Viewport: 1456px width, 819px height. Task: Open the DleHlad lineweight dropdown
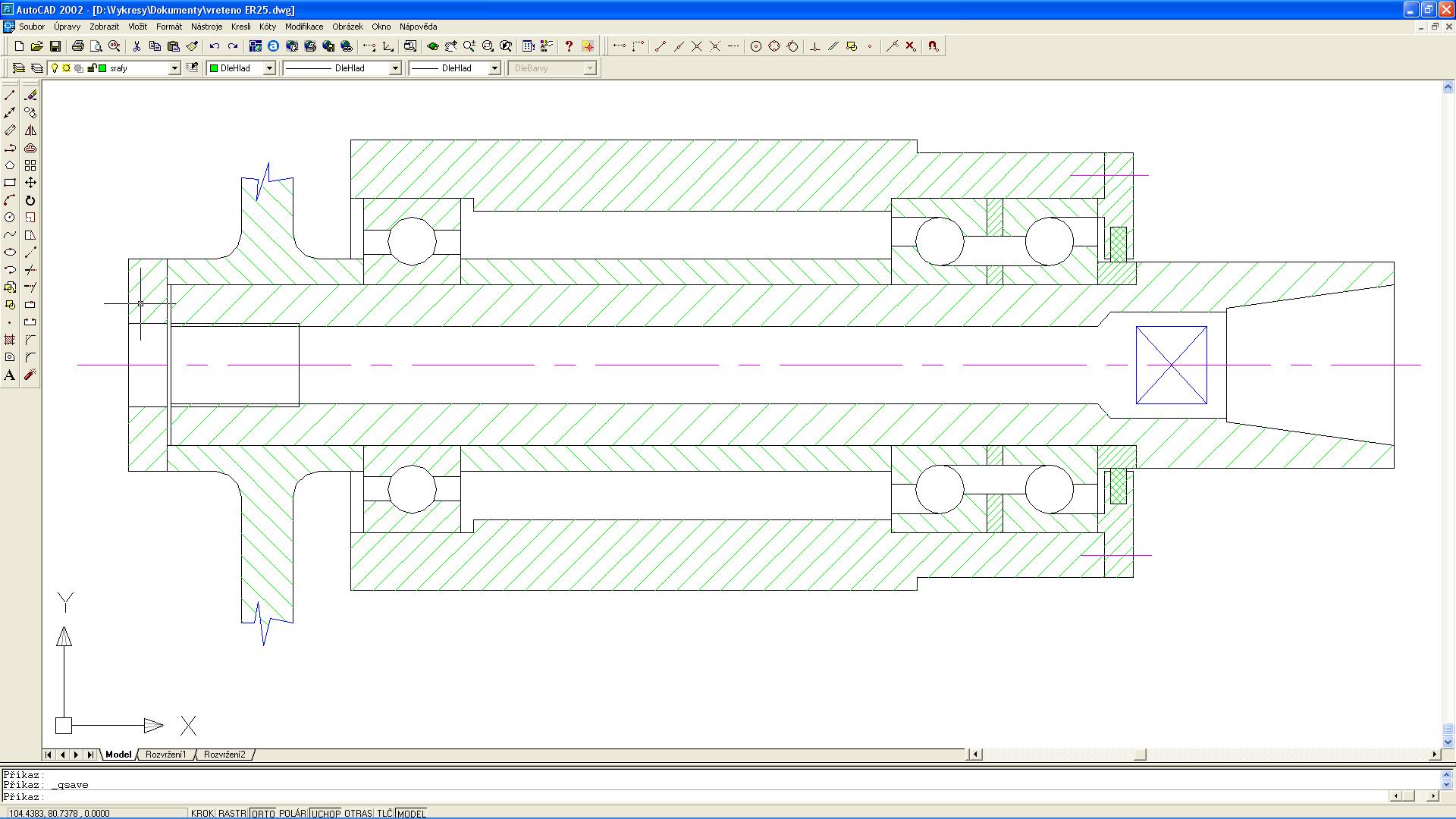click(494, 68)
